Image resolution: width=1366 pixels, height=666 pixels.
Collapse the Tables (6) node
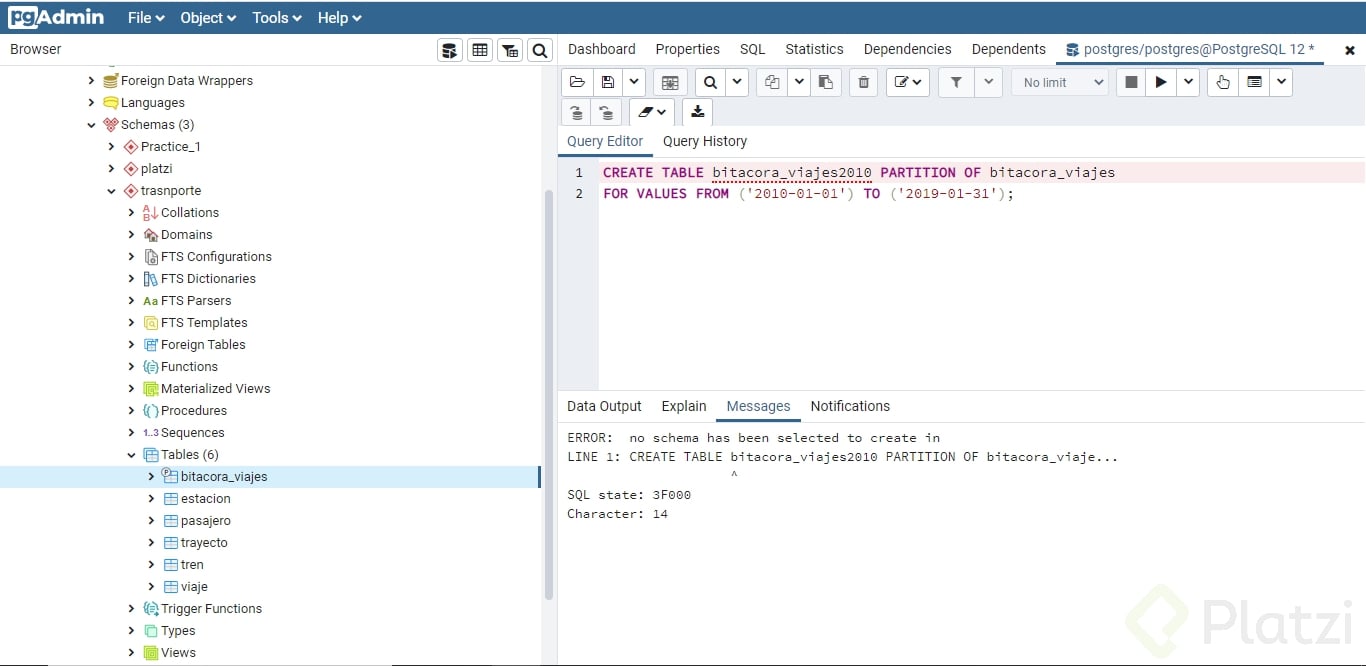[x=131, y=455]
